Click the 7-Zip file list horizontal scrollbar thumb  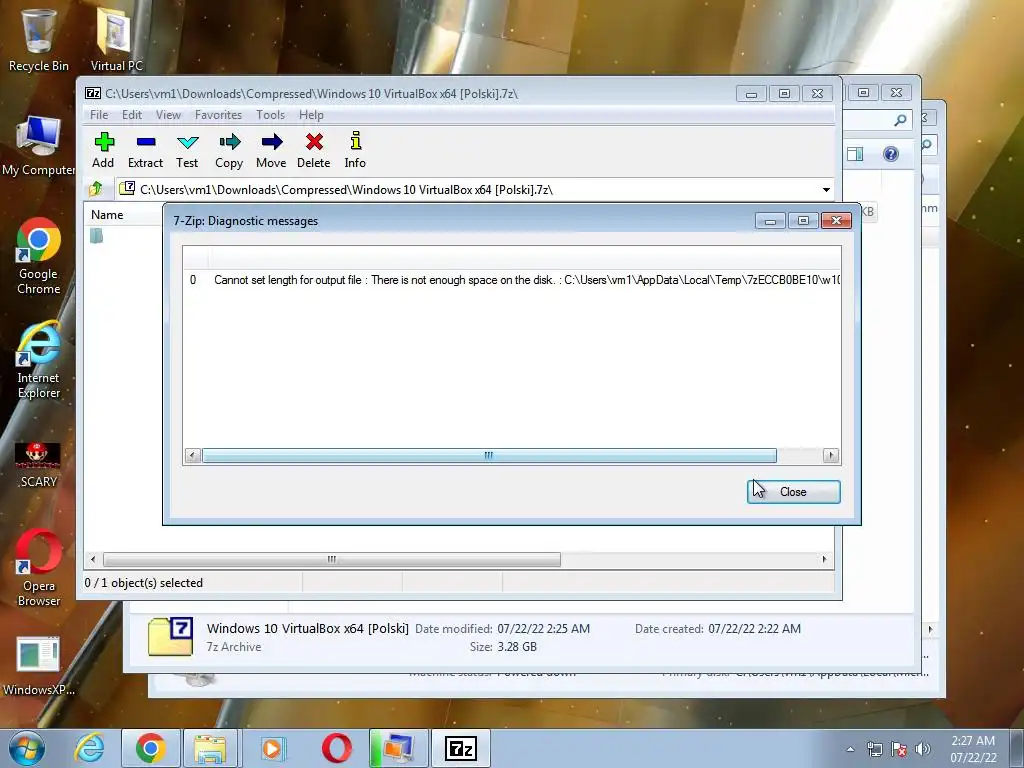pyautogui.click(x=332, y=559)
